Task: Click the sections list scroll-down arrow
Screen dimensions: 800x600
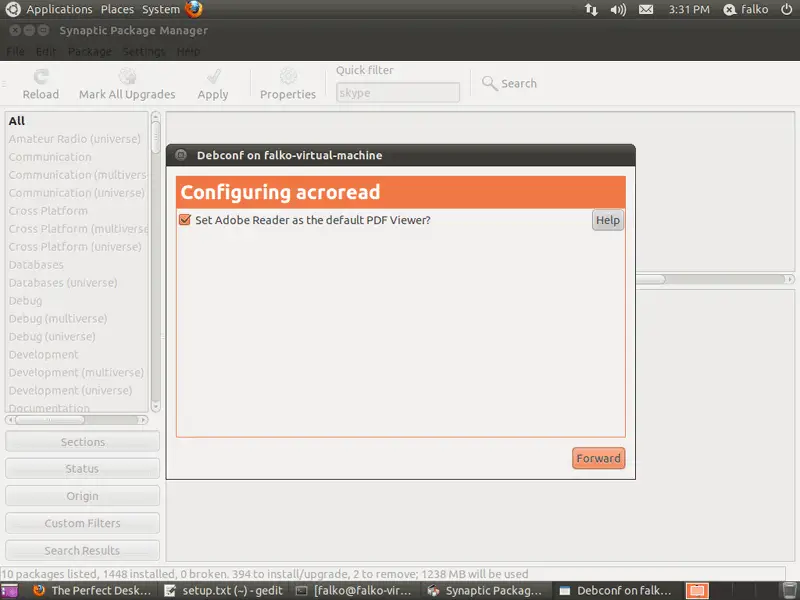Action: pyautogui.click(x=156, y=407)
